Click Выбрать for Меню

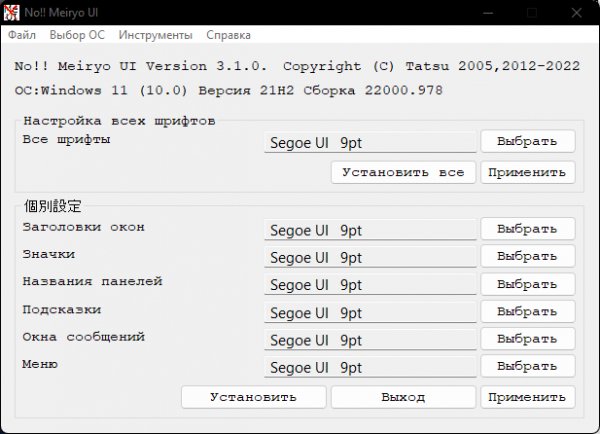point(528,366)
